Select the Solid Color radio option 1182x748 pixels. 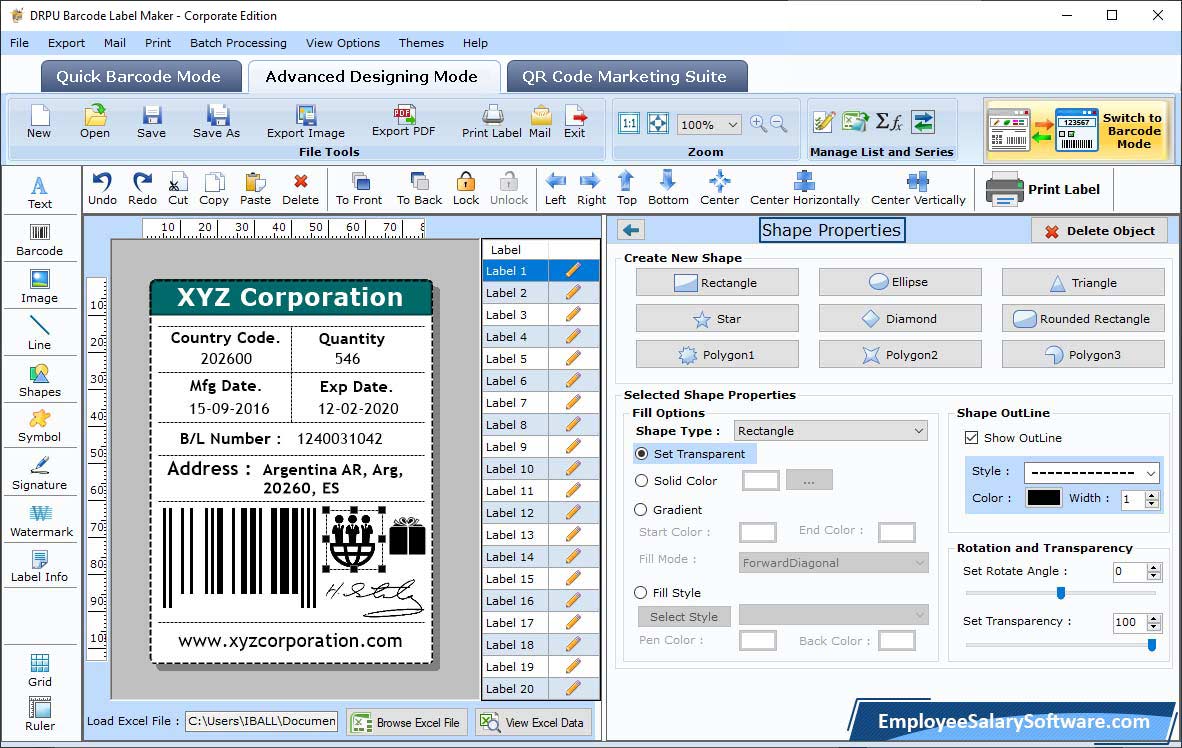(x=642, y=480)
